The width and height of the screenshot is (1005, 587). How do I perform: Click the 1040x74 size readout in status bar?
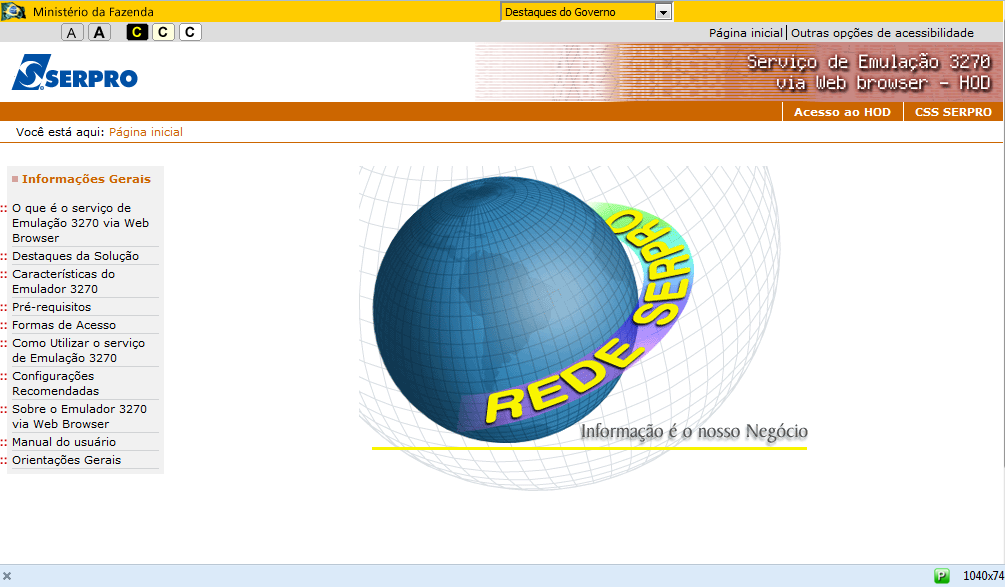tap(983, 576)
